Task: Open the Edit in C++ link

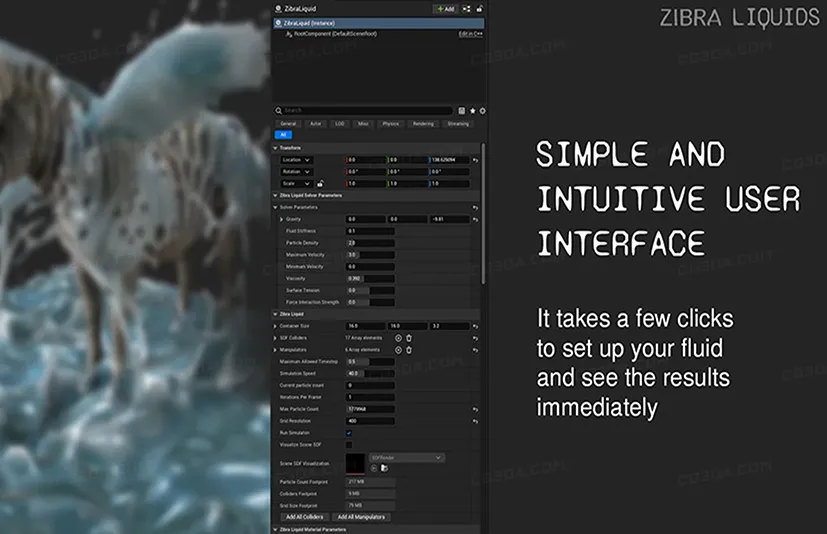Action: click(470, 34)
